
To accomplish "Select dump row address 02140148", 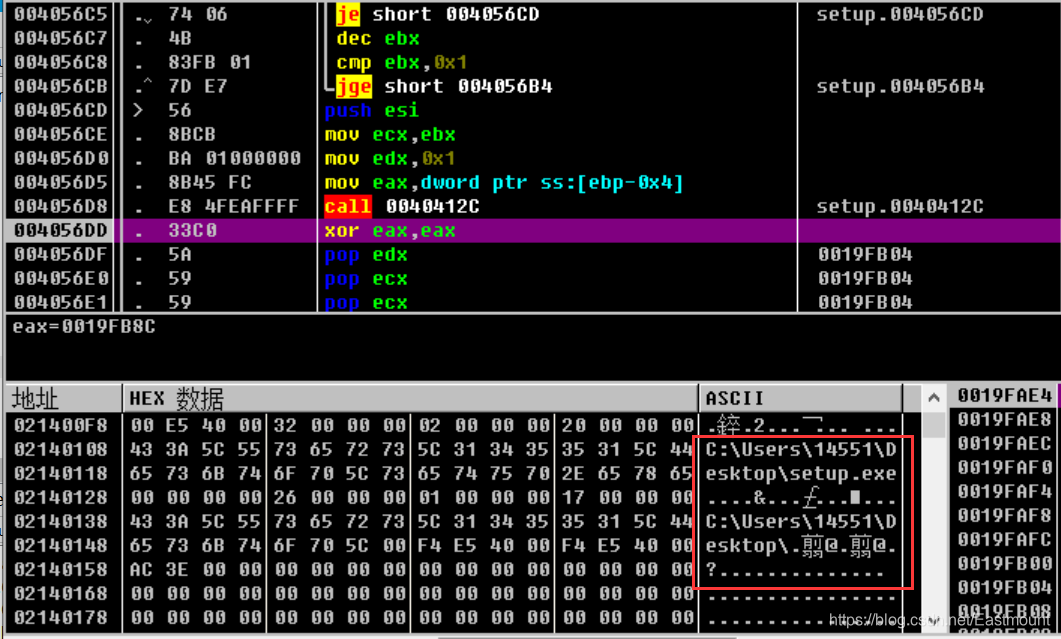I will click(x=60, y=546).
